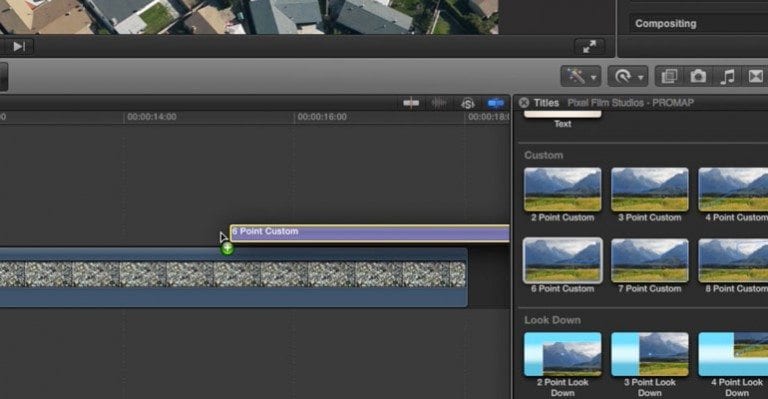The image size is (768, 399).
Task: Click the 00:00:14:00 ruler mark
Action: pyautogui.click(x=151, y=117)
